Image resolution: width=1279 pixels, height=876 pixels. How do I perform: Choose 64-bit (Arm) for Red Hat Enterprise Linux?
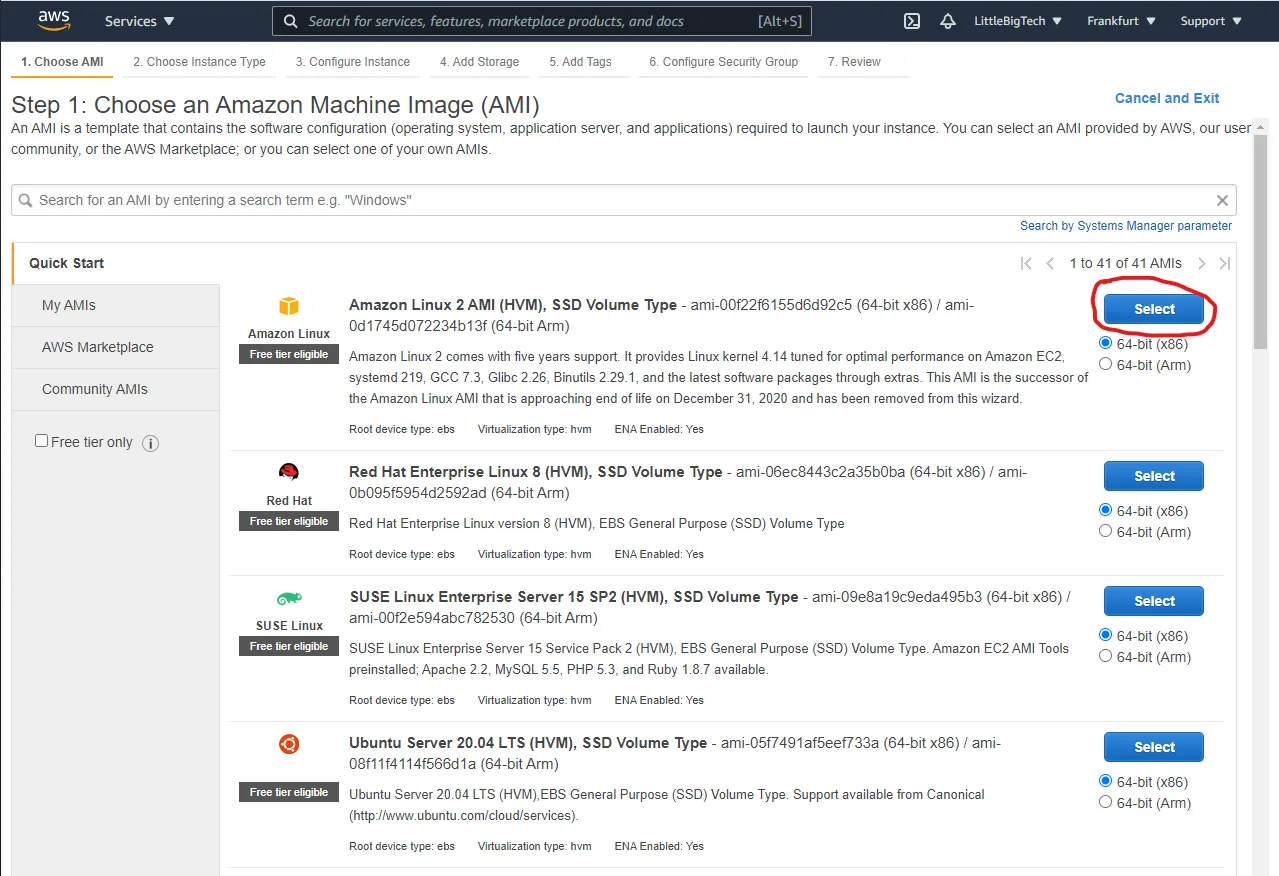tap(1105, 531)
